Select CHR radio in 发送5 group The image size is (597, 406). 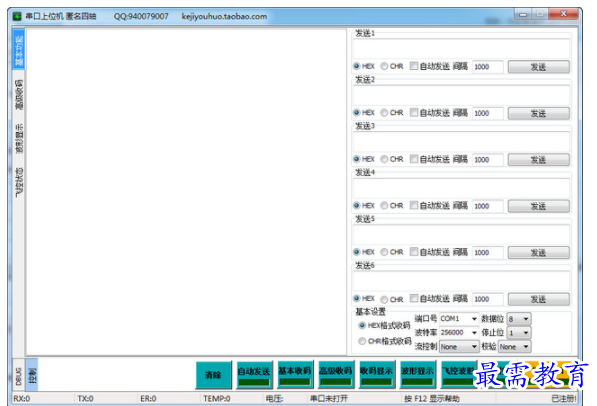coord(384,252)
